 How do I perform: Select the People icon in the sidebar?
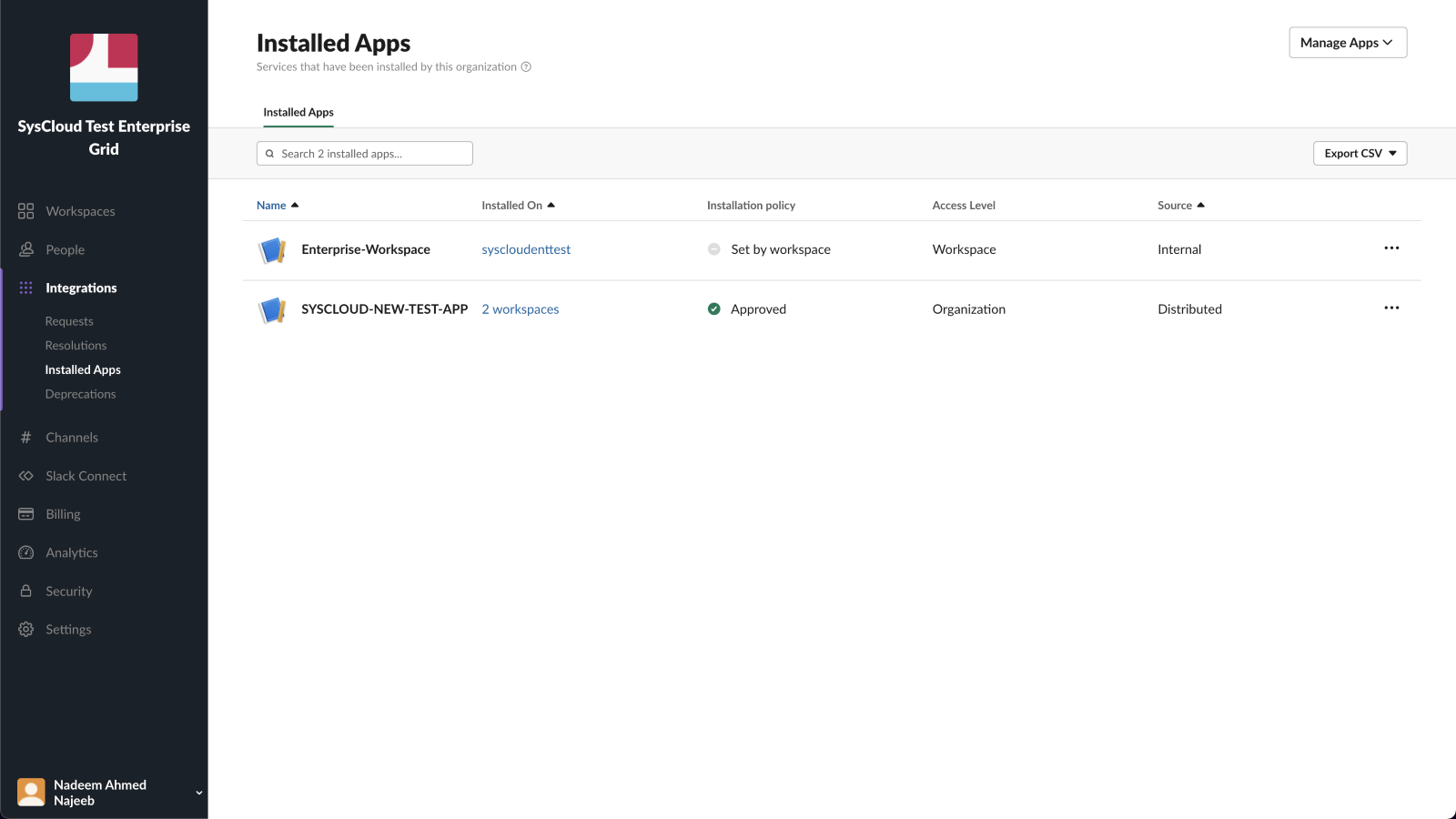click(25, 248)
